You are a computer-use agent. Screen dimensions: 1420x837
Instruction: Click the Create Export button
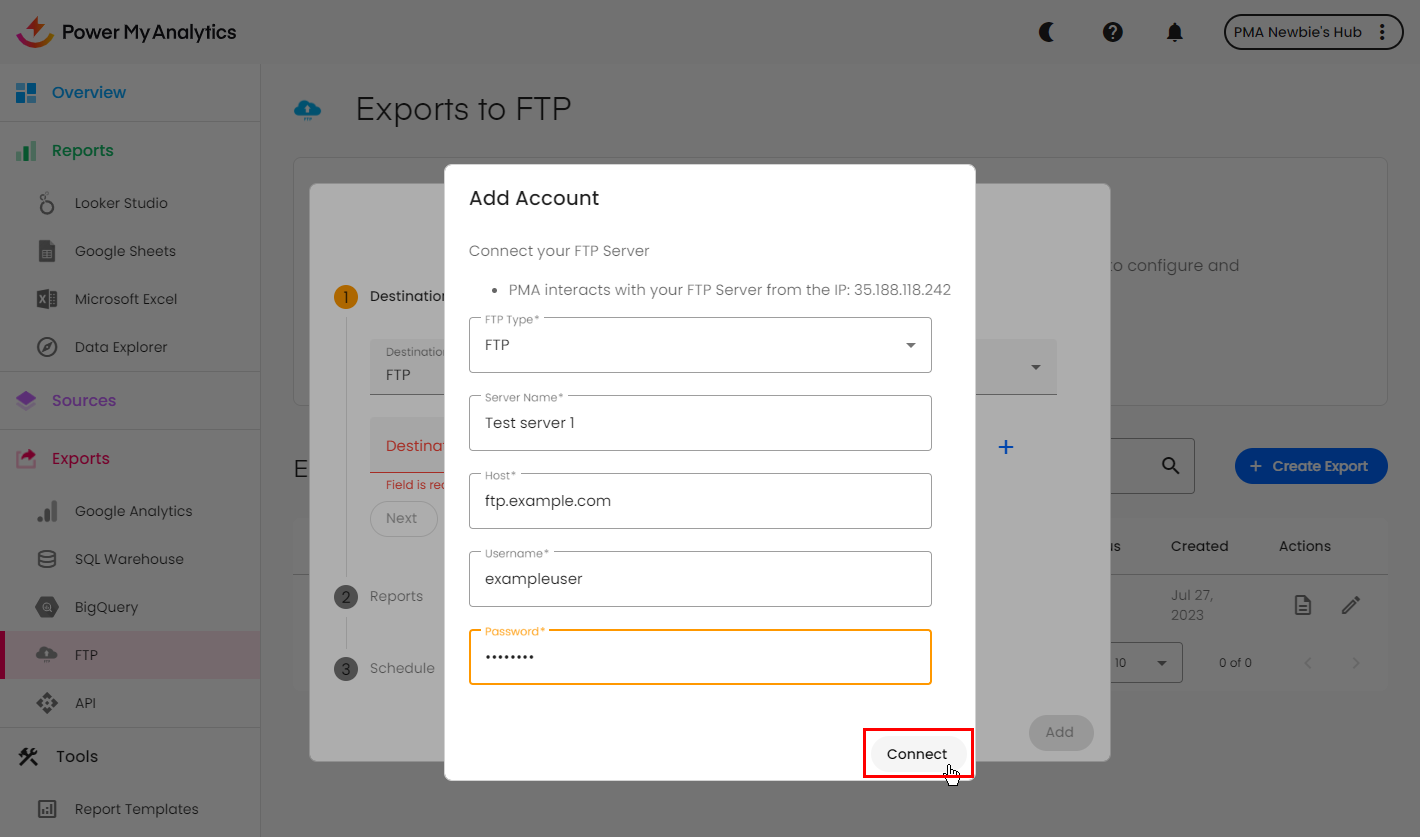(1310, 466)
